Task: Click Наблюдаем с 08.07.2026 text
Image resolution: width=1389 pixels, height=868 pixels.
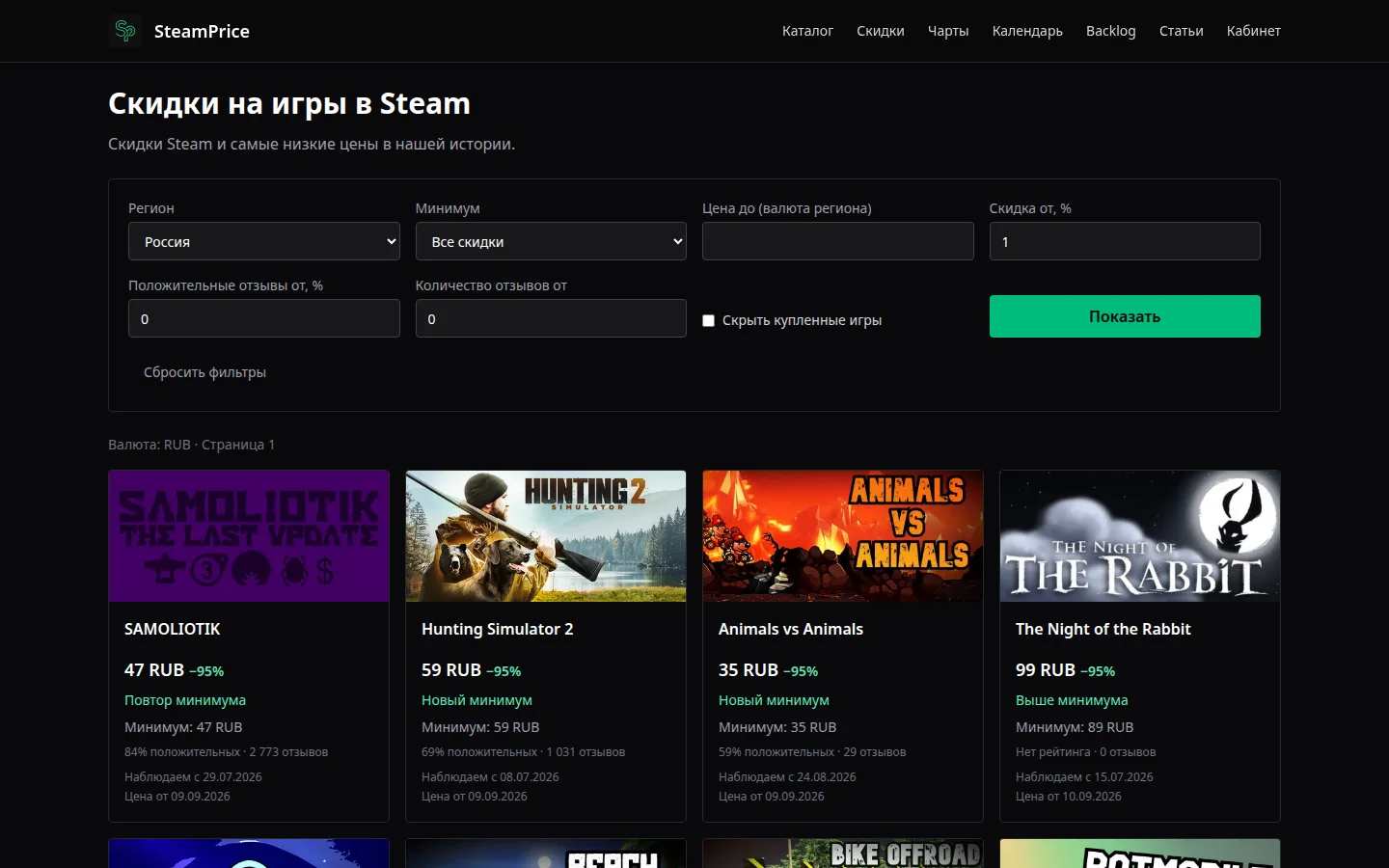Action: (490, 777)
